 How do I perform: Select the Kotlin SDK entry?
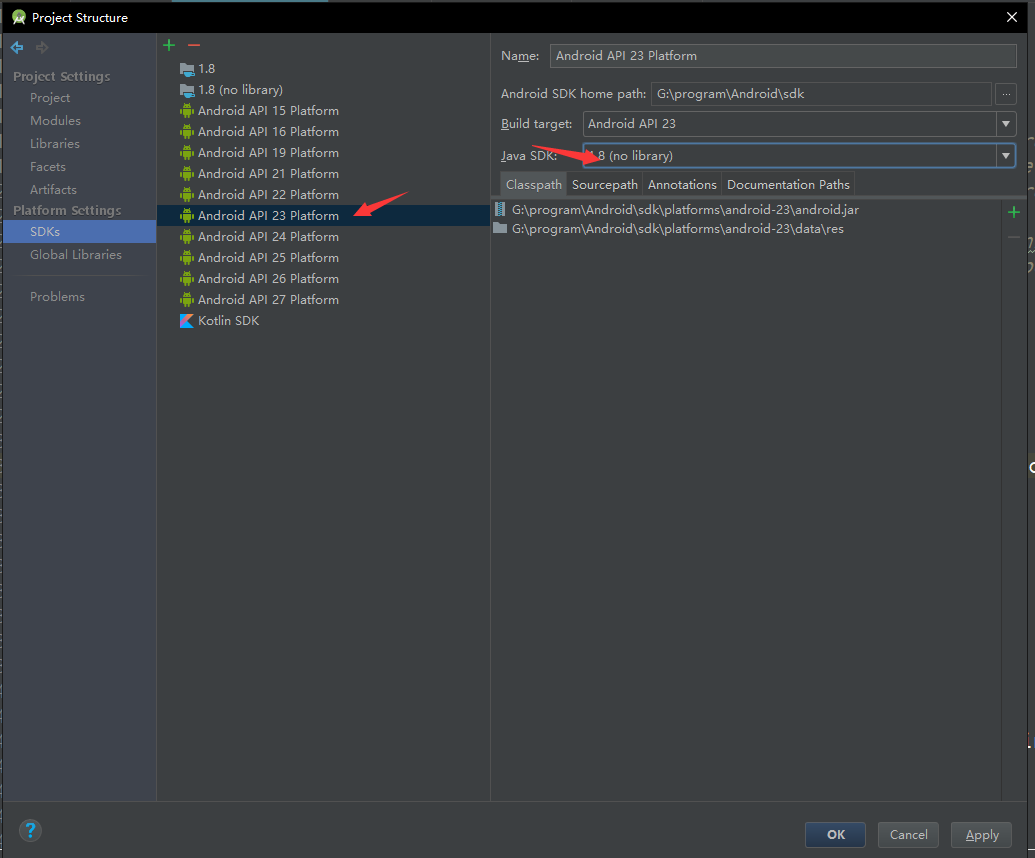coord(323,321)
